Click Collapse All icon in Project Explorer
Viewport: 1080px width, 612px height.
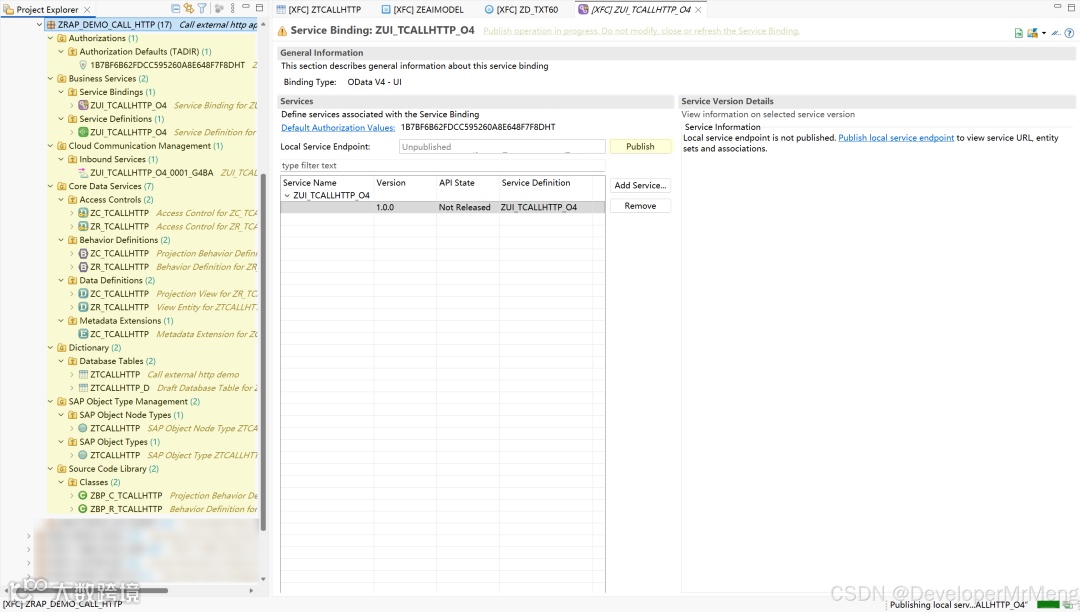(176, 9)
